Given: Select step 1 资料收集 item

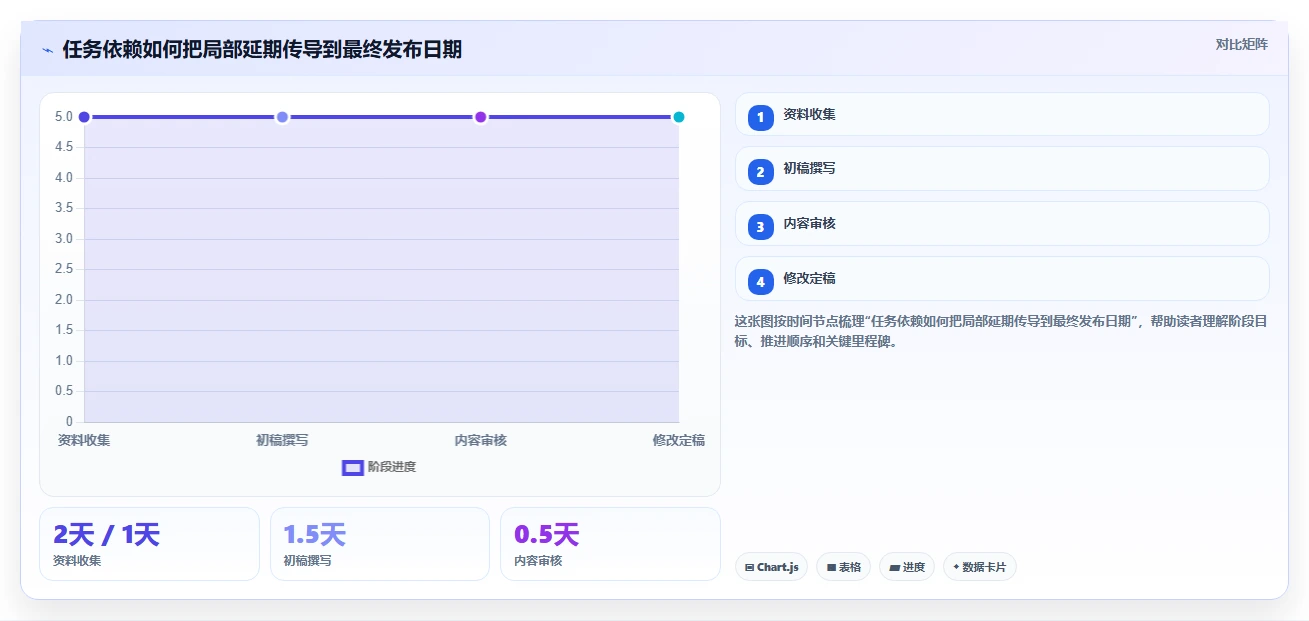Looking at the screenshot, I should 1002,114.
